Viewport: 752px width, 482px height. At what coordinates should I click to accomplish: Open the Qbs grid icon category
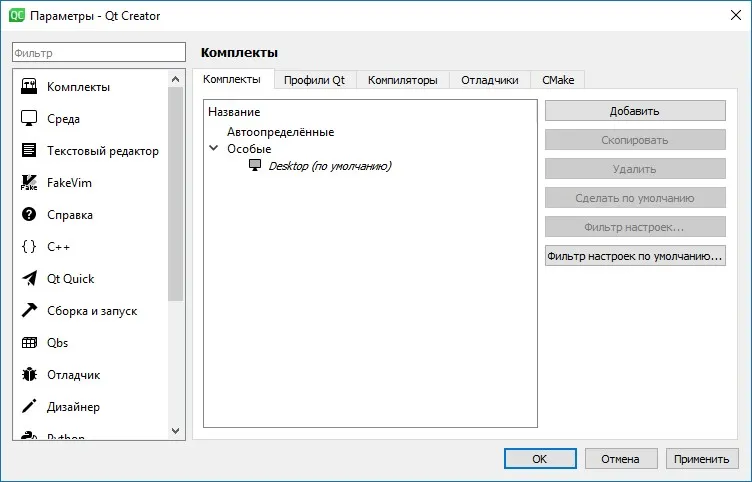[29, 342]
